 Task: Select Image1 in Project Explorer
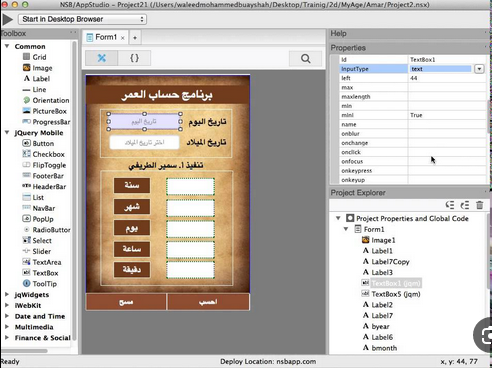coord(379,240)
